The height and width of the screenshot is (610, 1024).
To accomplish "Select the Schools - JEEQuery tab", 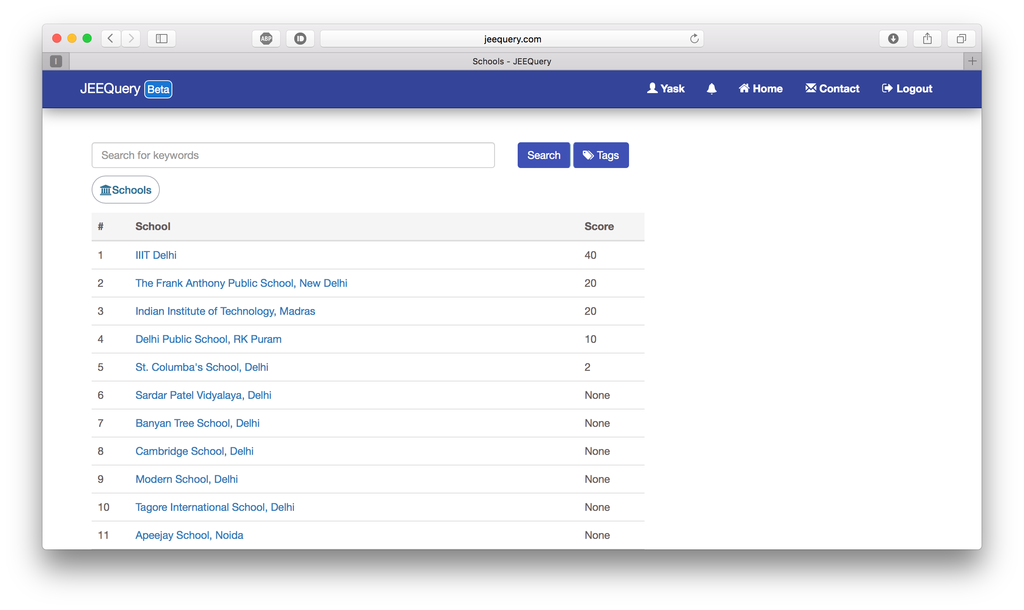I will tap(512, 61).
